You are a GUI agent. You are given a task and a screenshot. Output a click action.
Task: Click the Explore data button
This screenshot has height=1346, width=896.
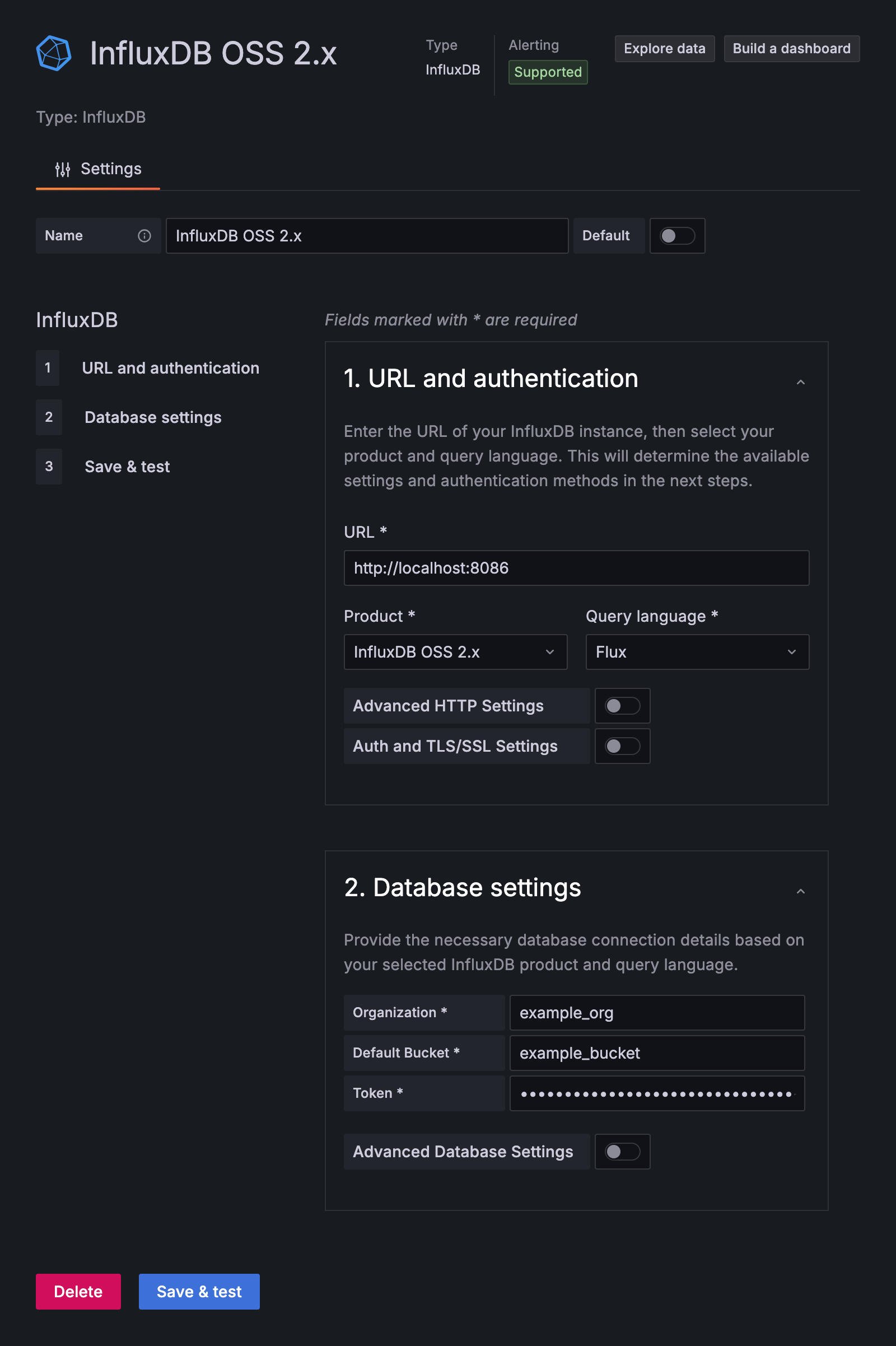665,48
